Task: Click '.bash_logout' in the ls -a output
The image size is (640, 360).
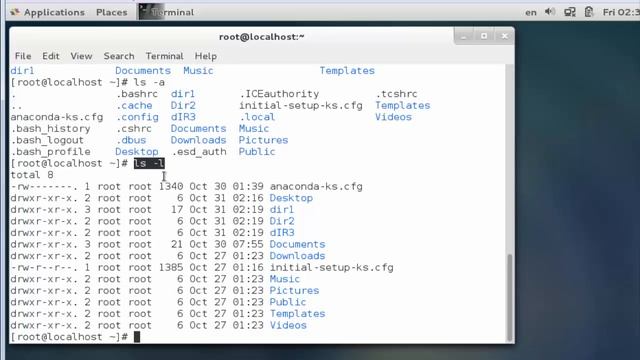Action: click(47, 140)
